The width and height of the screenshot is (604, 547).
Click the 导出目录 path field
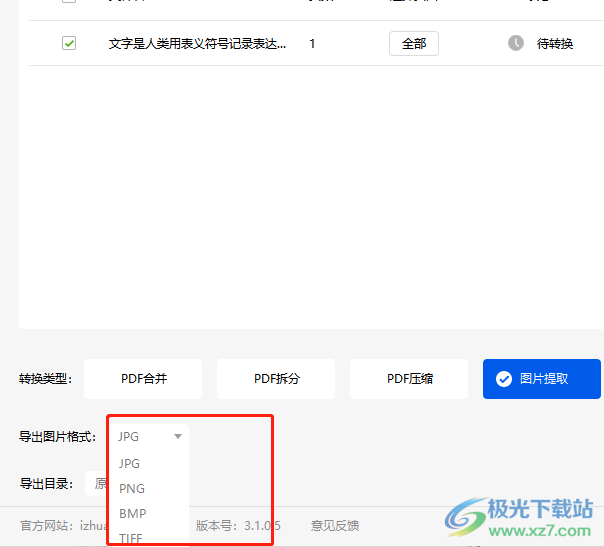point(96,484)
